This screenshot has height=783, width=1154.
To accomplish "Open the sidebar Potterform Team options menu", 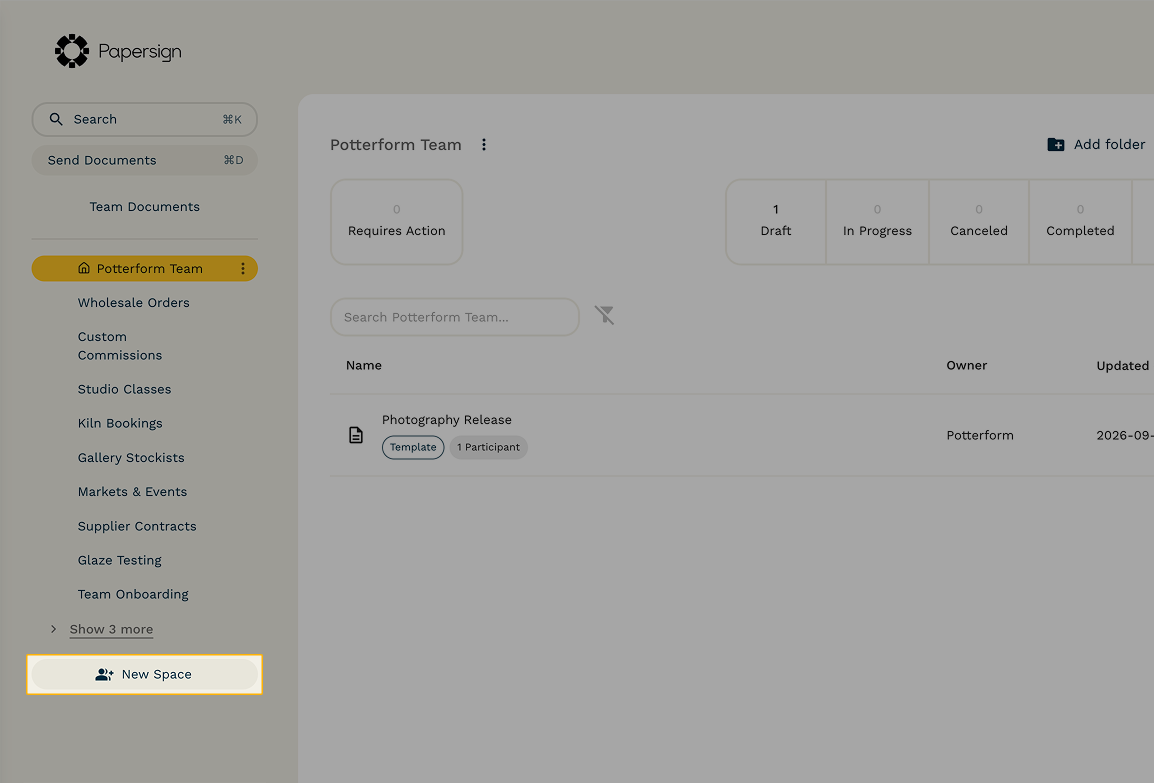I will [243, 269].
